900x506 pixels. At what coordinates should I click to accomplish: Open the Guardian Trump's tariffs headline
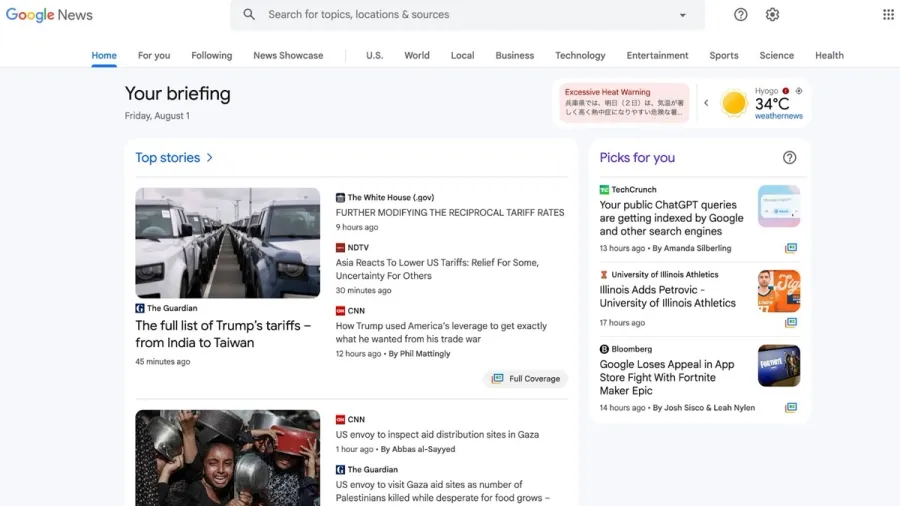pos(223,334)
